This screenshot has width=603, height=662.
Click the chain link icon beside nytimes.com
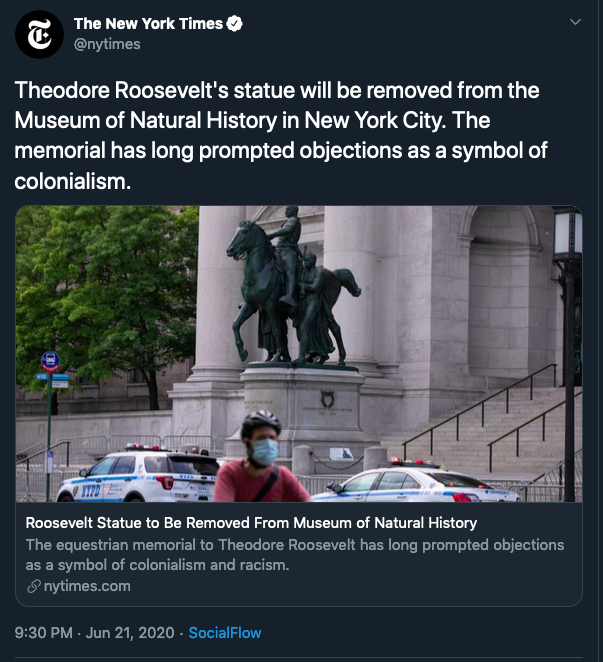click(x=33, y=586)
